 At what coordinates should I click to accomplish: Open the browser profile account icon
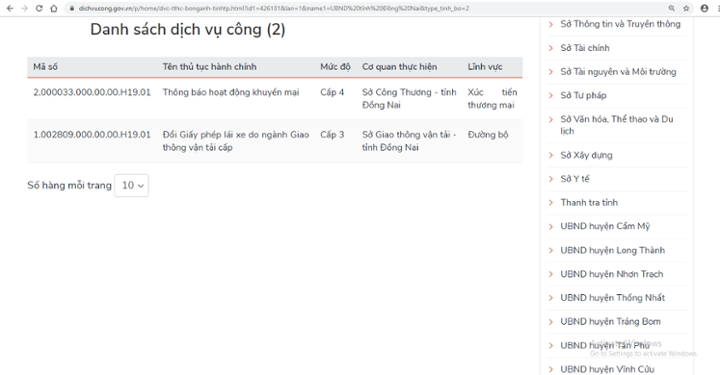(704, 8)
